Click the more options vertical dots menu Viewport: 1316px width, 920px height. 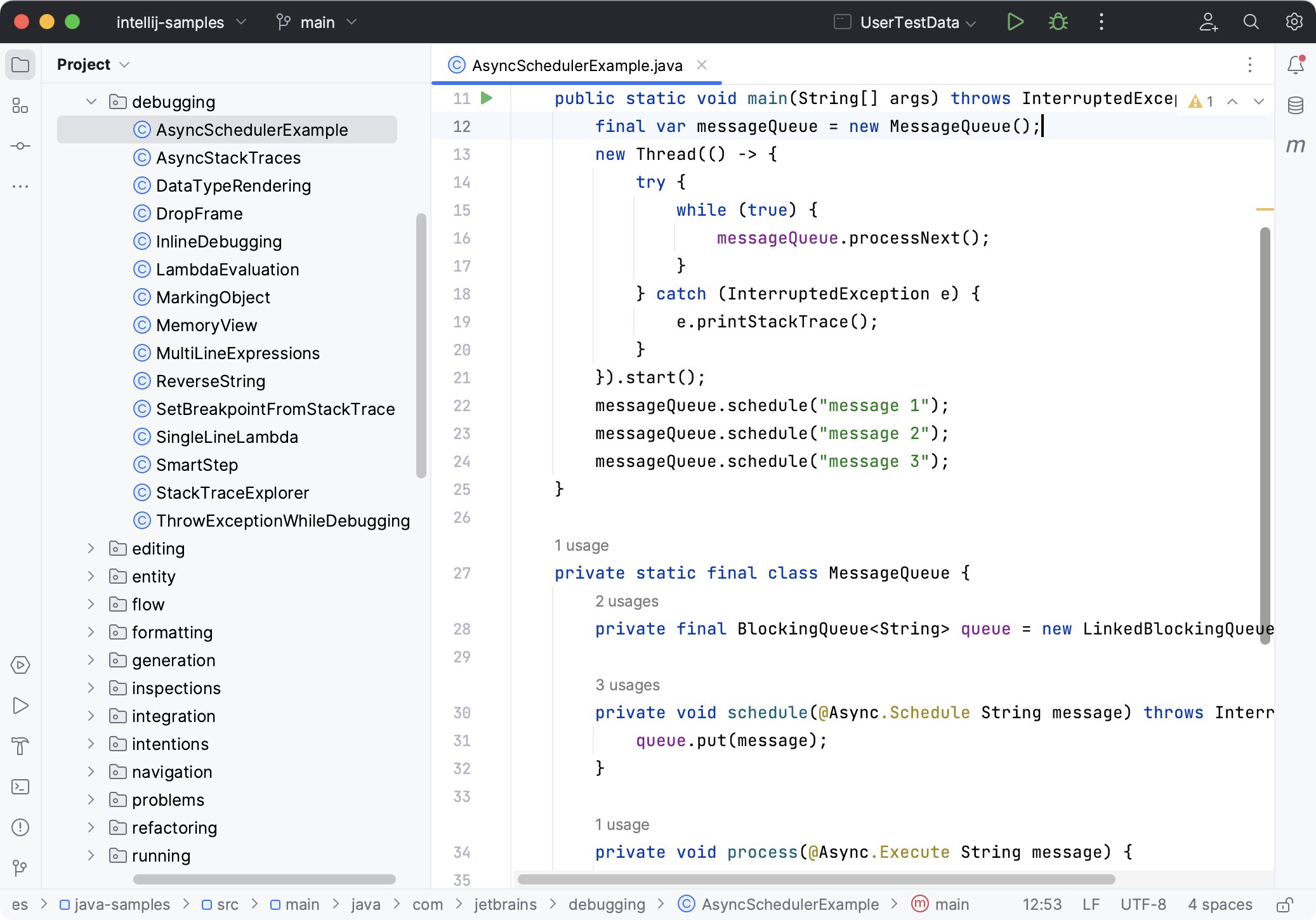(x=1101, y=22)
